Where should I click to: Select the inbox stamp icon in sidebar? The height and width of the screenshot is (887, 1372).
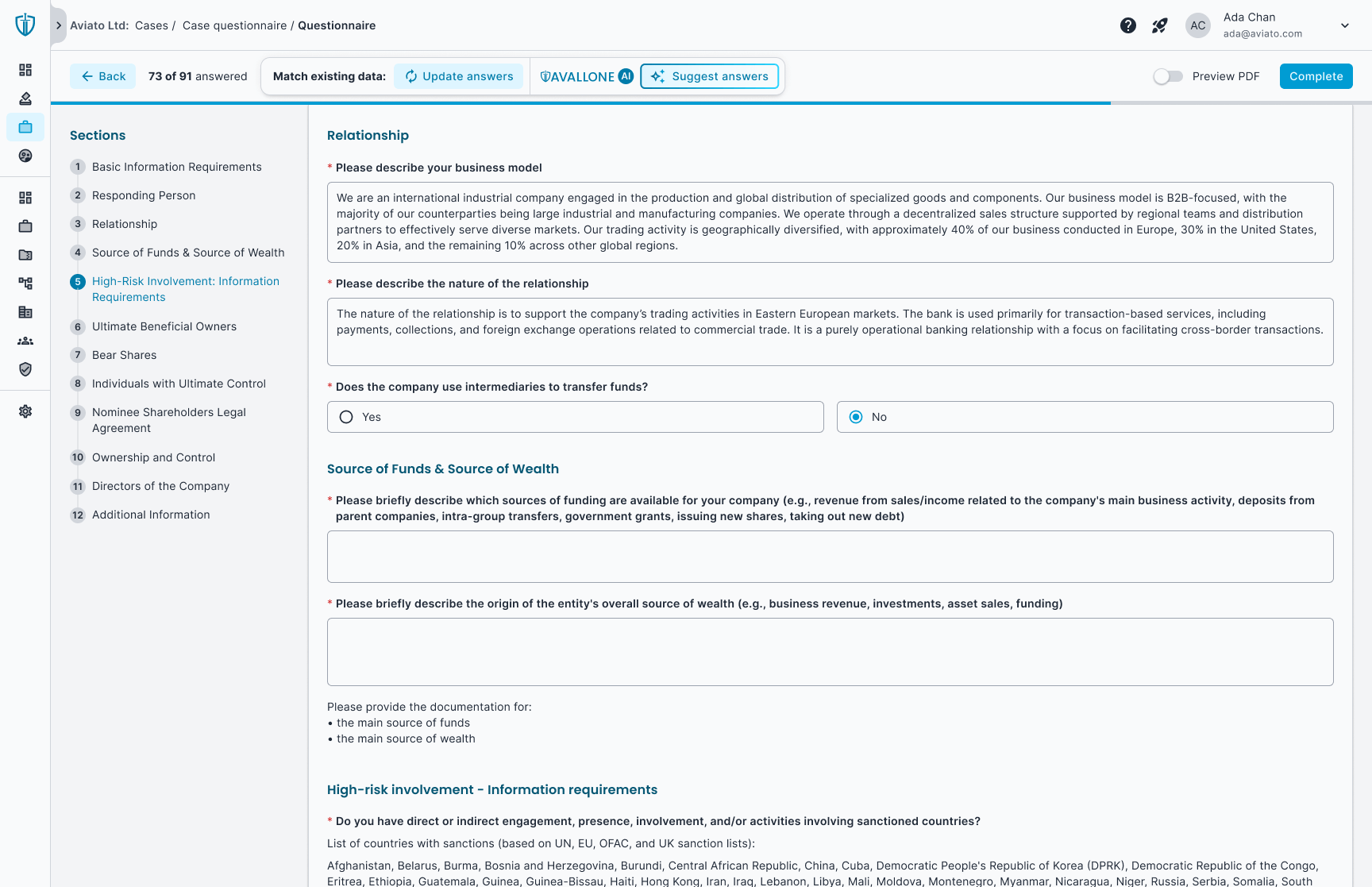tap(25, 98)
